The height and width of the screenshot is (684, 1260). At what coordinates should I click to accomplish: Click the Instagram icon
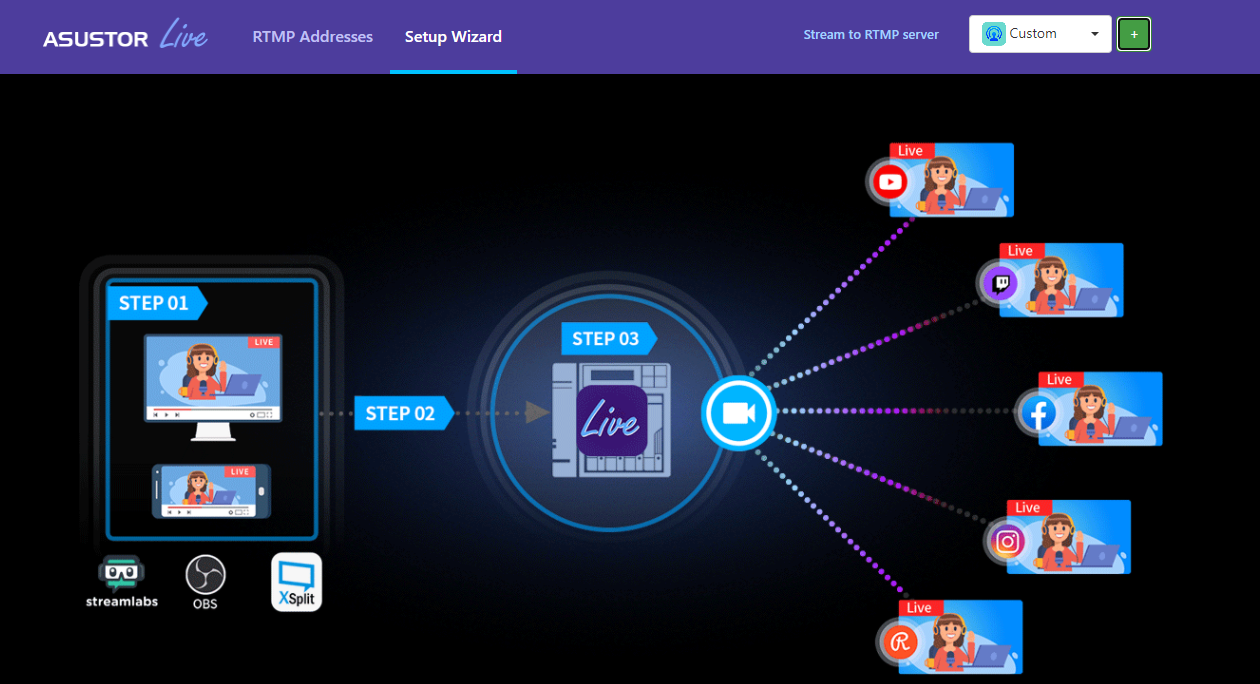1006,541
